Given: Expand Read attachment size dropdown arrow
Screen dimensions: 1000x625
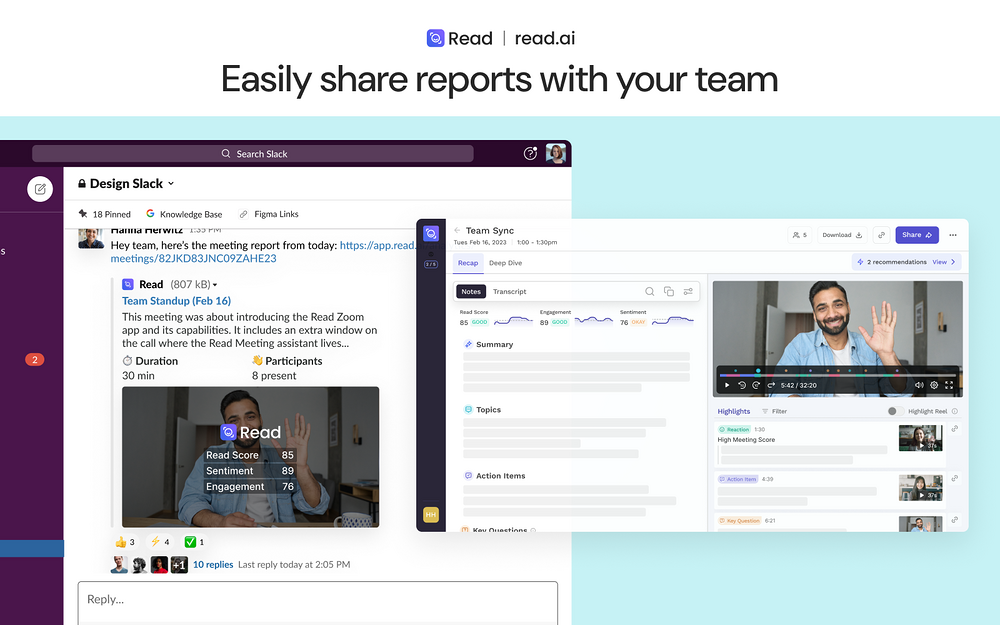Looking at the screenshot, I should point(215,285).
